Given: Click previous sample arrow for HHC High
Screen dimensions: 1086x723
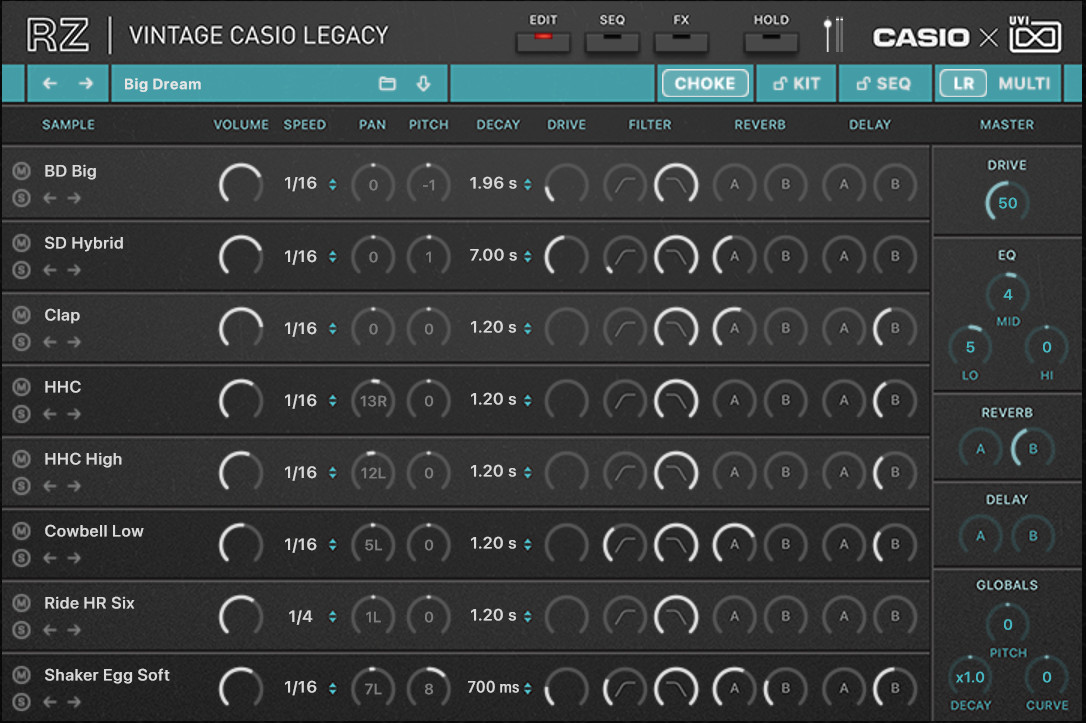Looking at the screenshot, I should tap(50, 486).
